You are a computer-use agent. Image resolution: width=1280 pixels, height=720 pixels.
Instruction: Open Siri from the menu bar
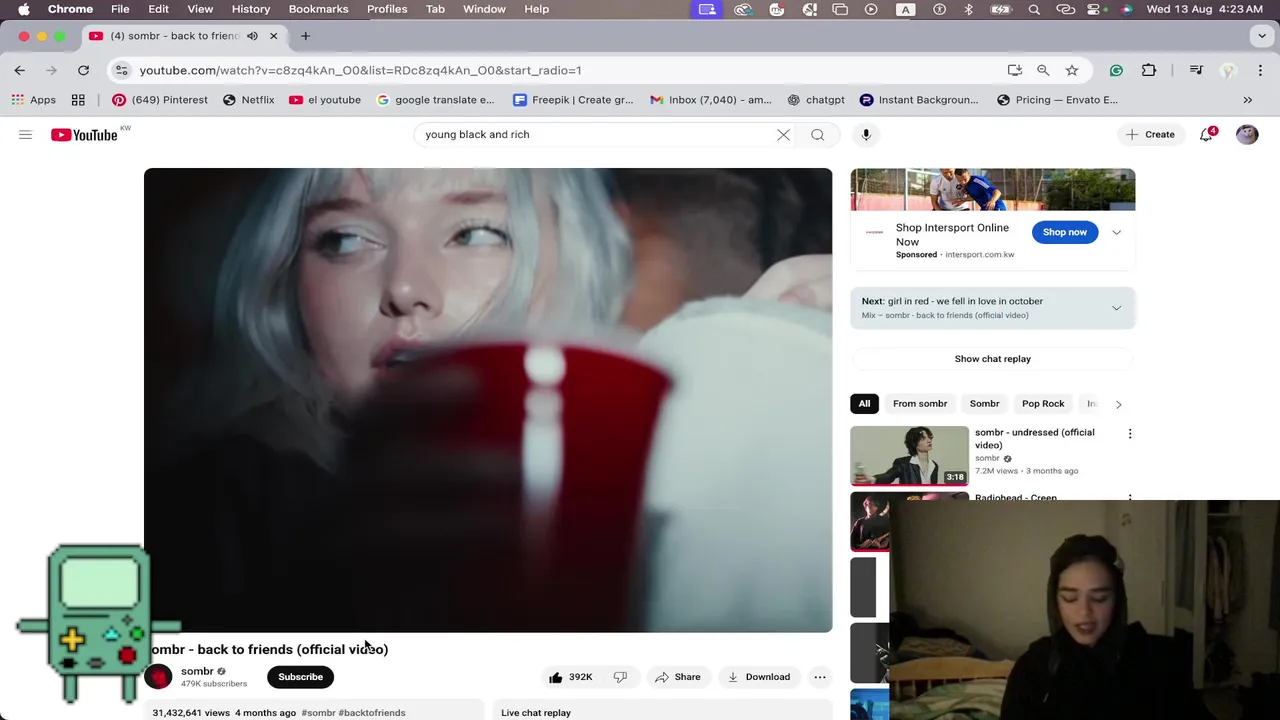point(1127,9)
